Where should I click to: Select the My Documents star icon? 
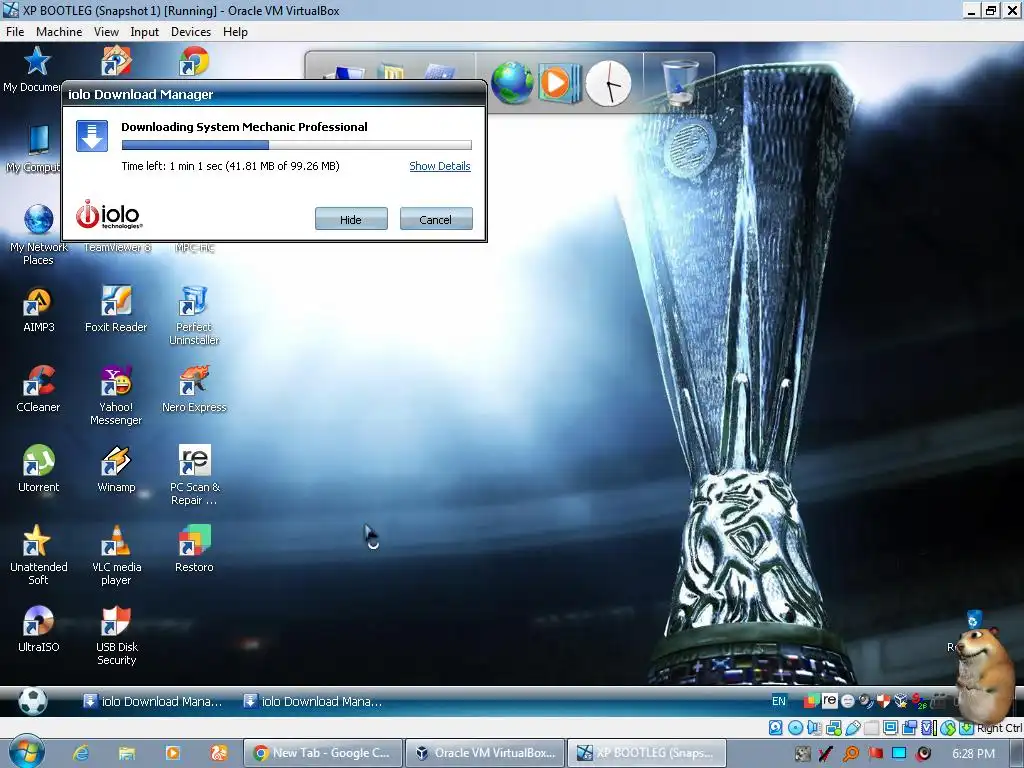tap(37, 61)
